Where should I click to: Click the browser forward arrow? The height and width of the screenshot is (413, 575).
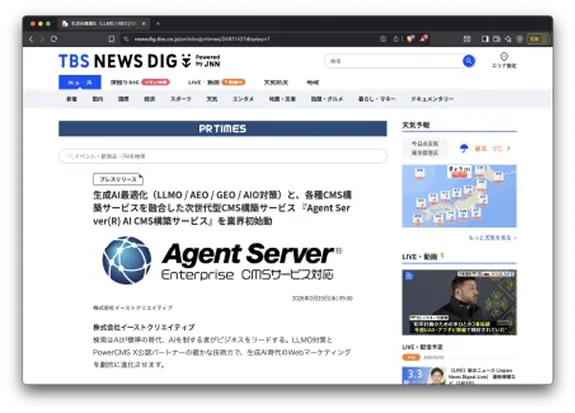pos(42,39)
